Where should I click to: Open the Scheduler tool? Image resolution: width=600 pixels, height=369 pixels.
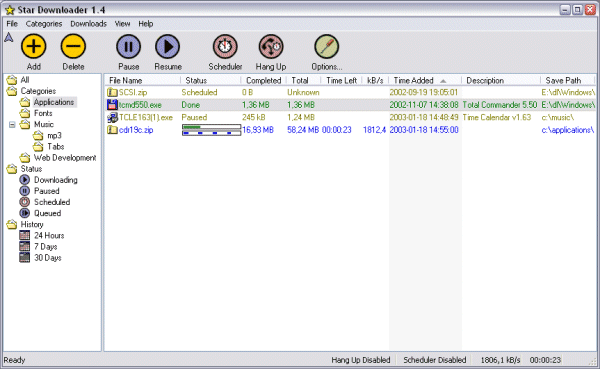pyautogui.click(x=225, y=46)
